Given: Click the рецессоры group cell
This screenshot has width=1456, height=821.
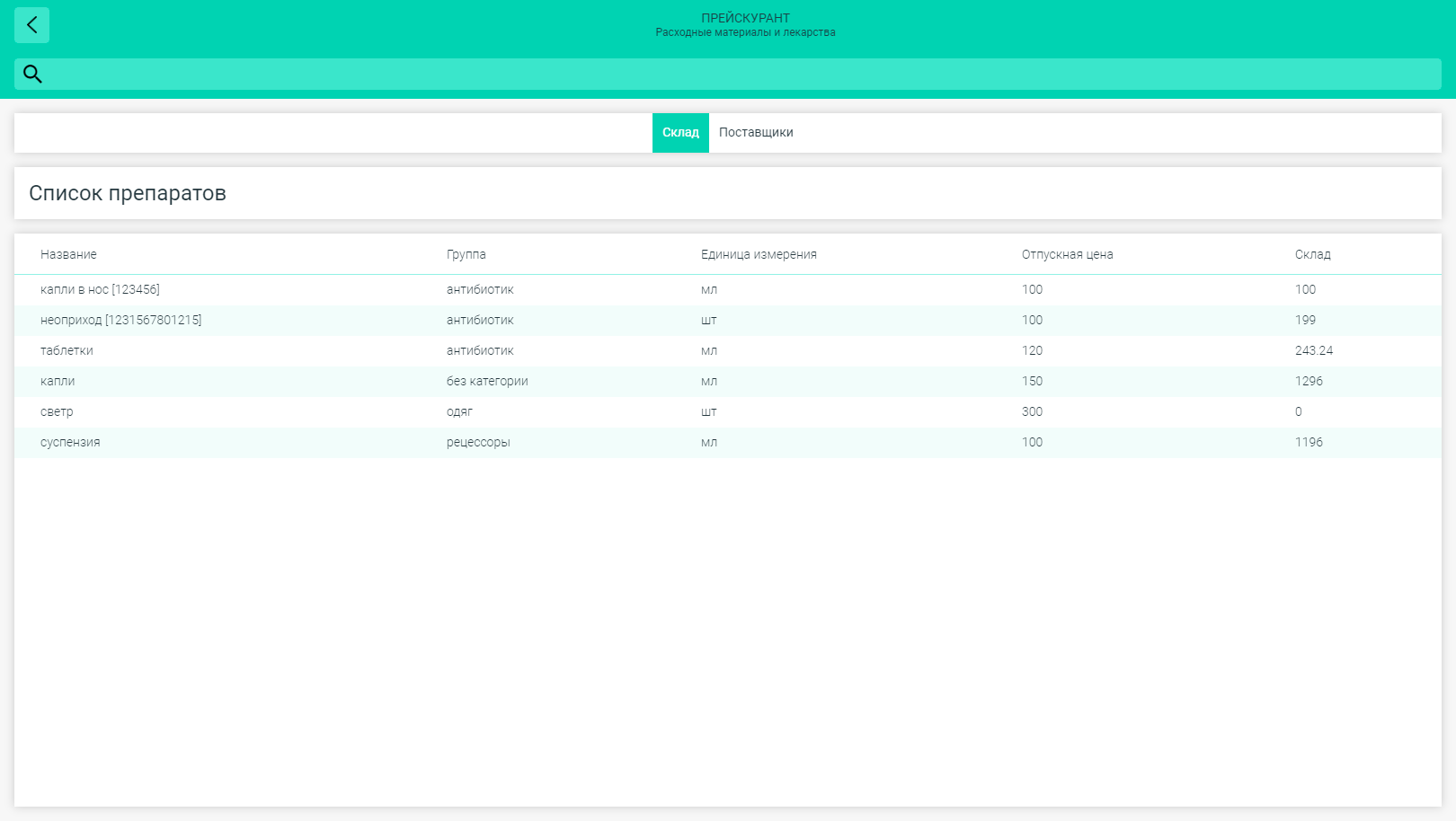Looking at the screenshot, I should [478, 442].
